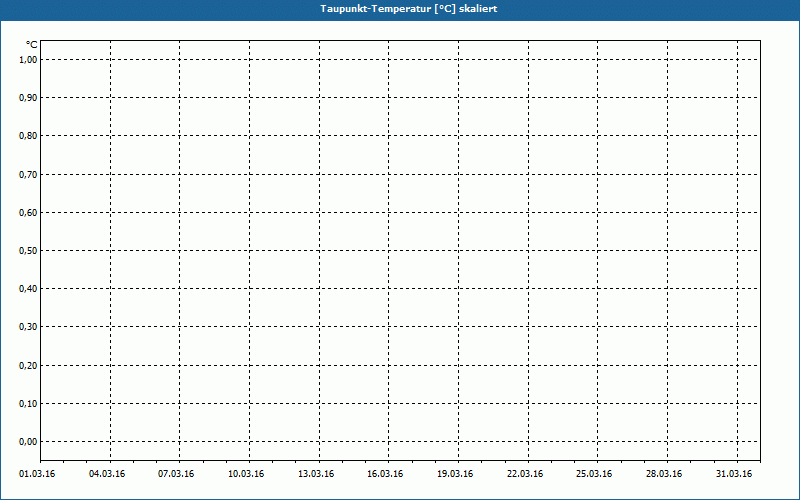
Task: Click the y-axis value 0,90
Action: coord(28,98)
